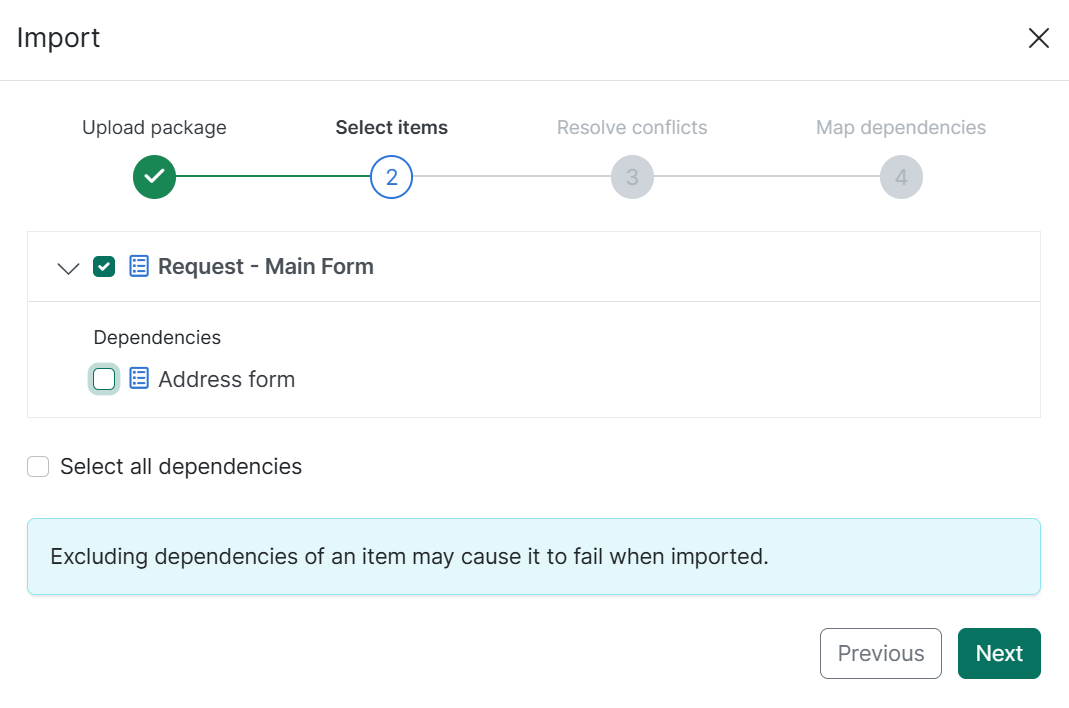Image resolution: width=1069 pixels, height=708 pixels.
Task: Click the step 2 circle indicator
Action: (391, 177)
